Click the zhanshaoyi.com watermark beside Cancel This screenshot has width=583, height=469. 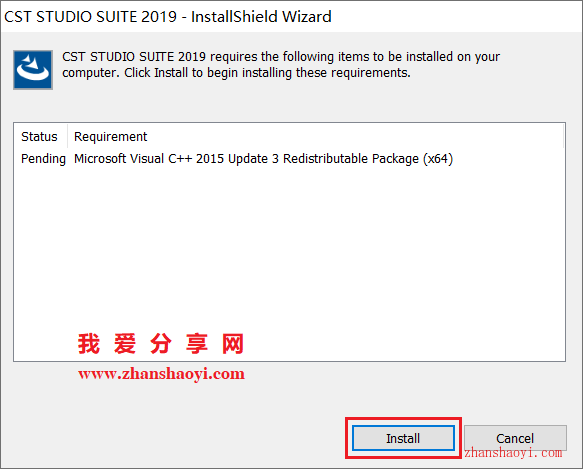pyautogui.click(x=513, y=453)
